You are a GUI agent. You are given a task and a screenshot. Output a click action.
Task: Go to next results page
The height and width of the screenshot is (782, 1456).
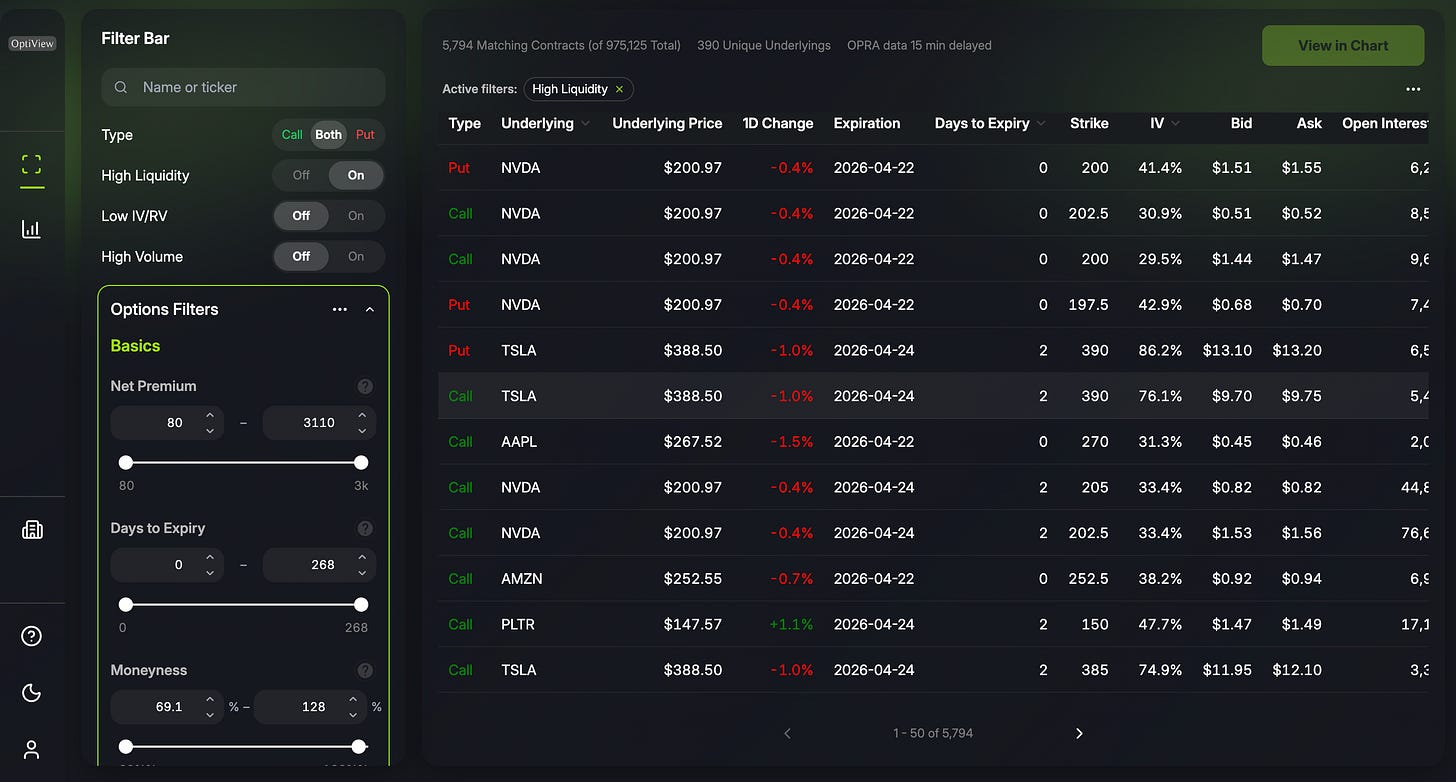pos(1079,733)
